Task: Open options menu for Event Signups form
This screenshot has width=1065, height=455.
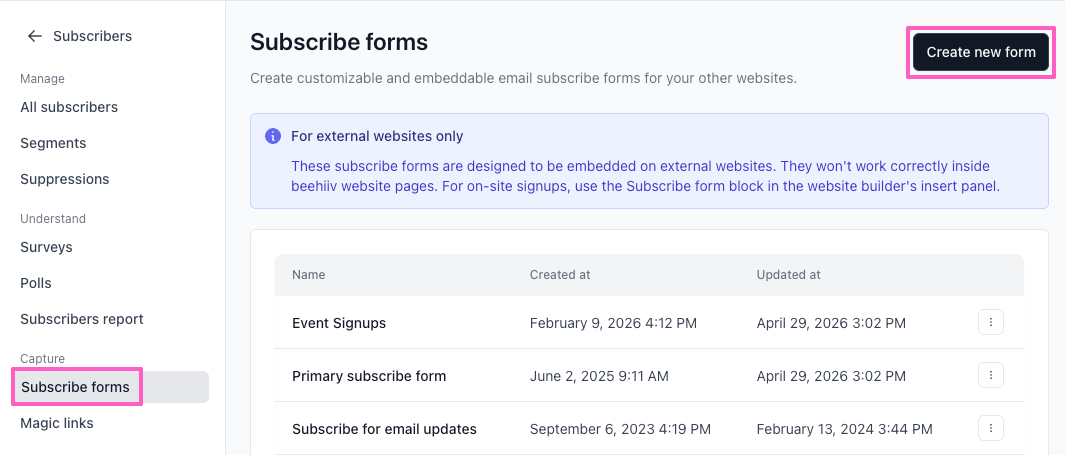Action: pyautogui.click(x=991, y=323)
